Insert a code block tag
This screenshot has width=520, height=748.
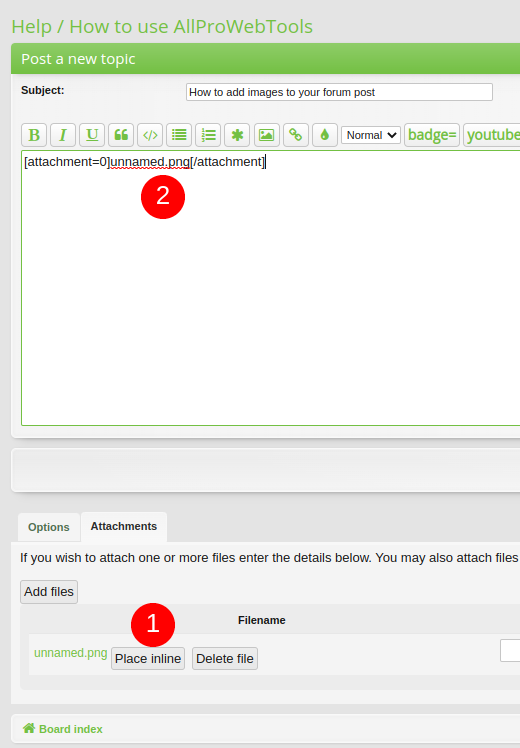[150, 135]
